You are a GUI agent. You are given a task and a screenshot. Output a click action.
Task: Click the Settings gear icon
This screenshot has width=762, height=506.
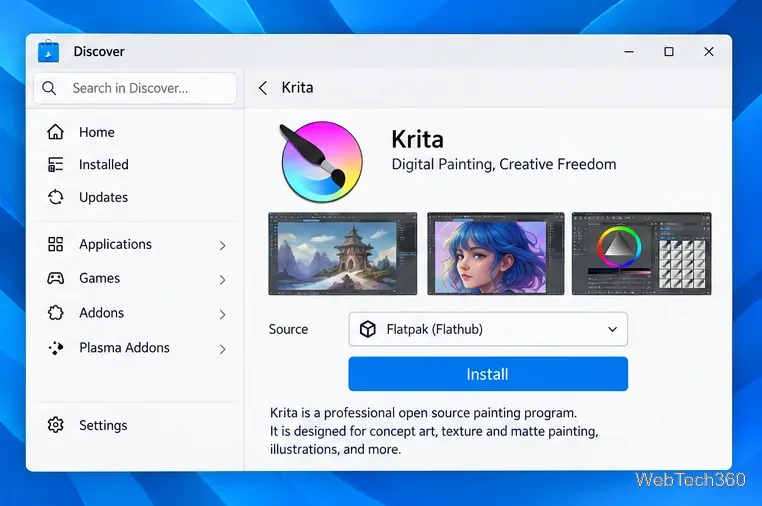point(55,425)
